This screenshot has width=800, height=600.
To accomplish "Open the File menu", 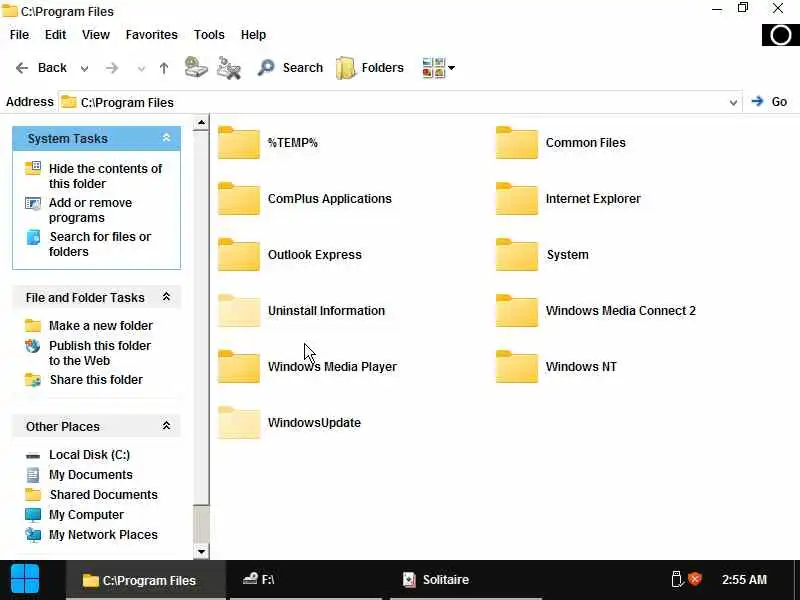I will 19,35.
